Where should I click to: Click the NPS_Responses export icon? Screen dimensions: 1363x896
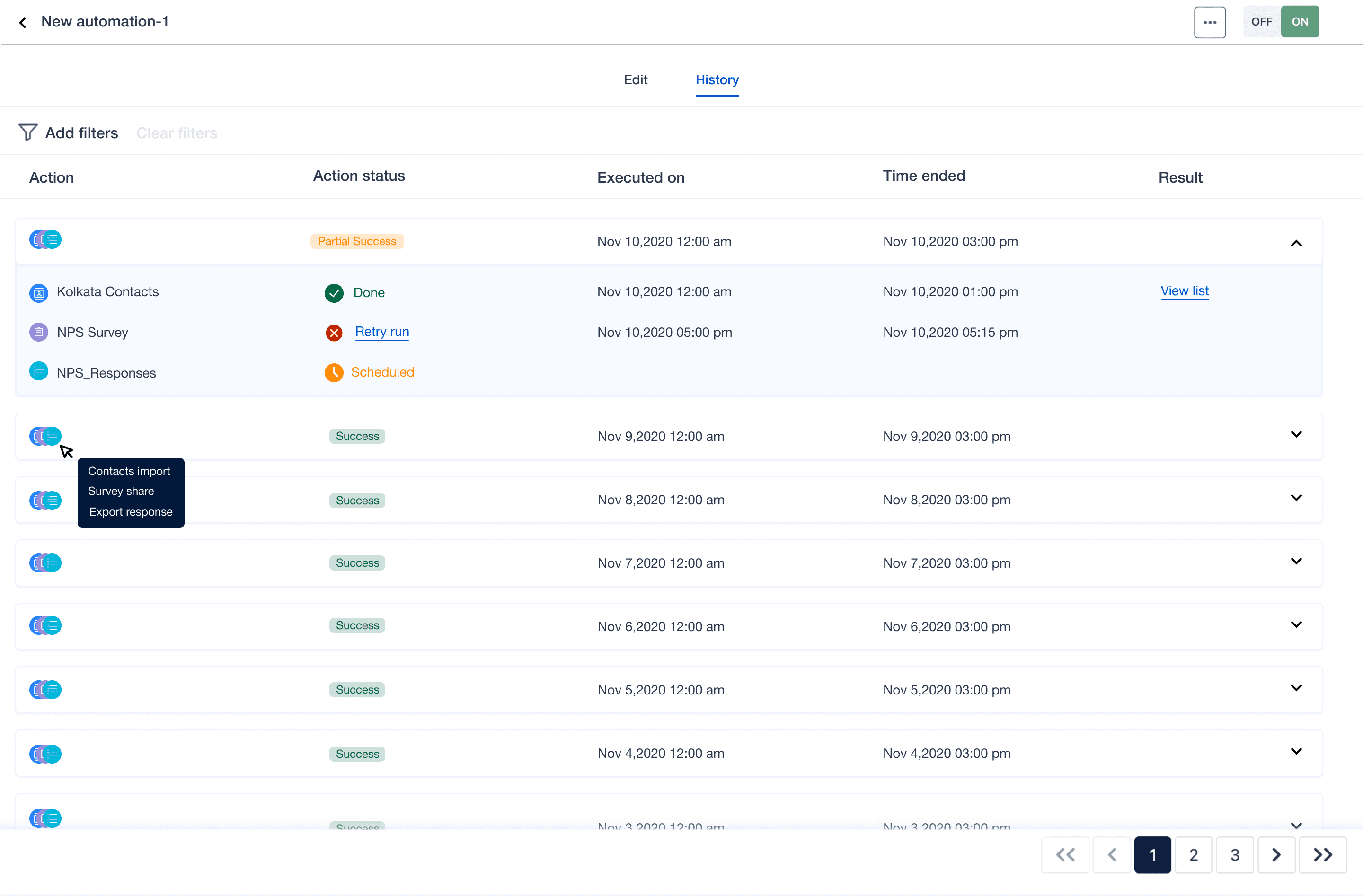coord(38,371)
